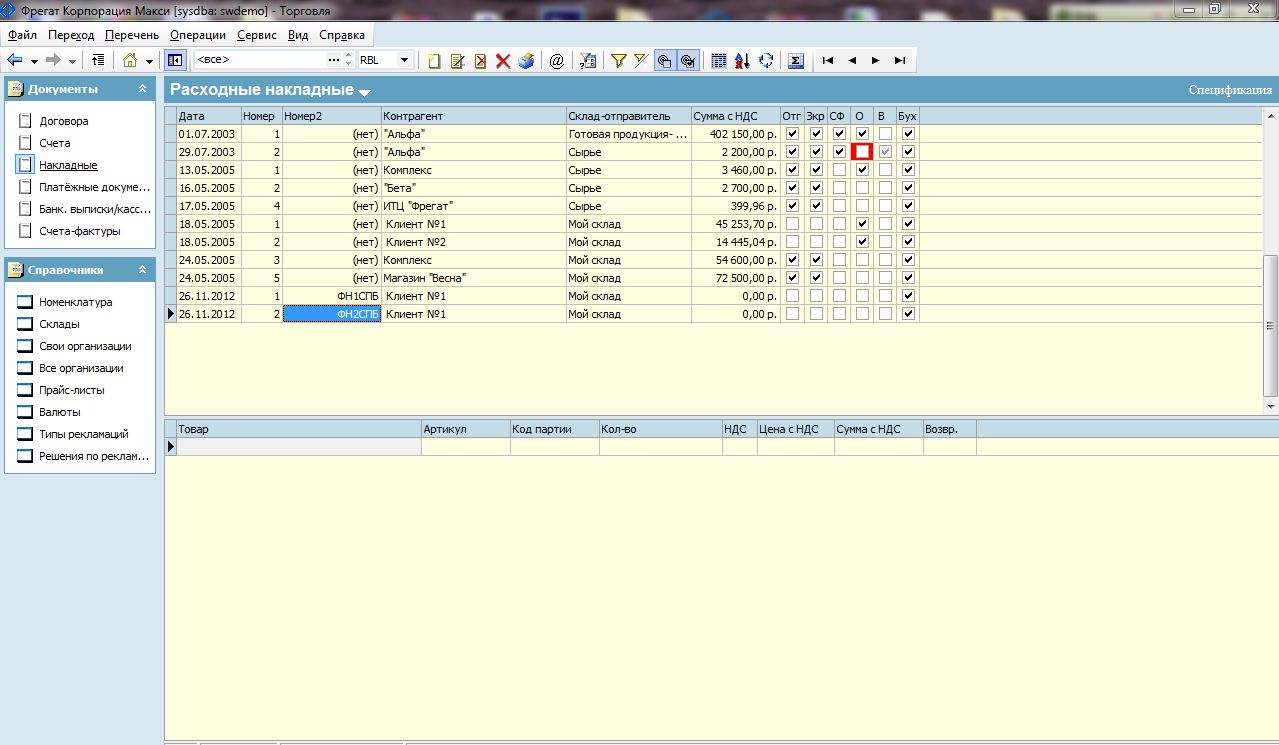Toggle the Отг checkbox for ФН2СПБ row
This screenshot has width=1279, height=745.
793,314
